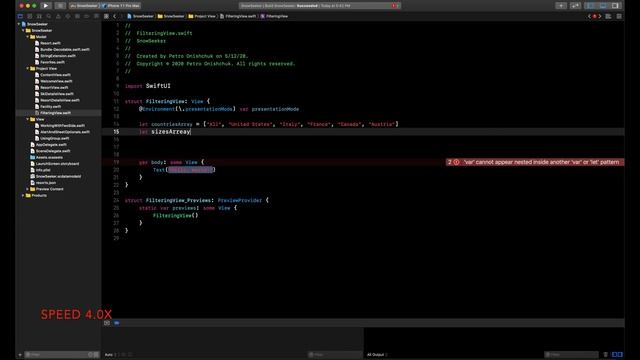Open the Library with plus button
Image resolution: width=640 pixels, height=360 pixels.
[561, 6]
